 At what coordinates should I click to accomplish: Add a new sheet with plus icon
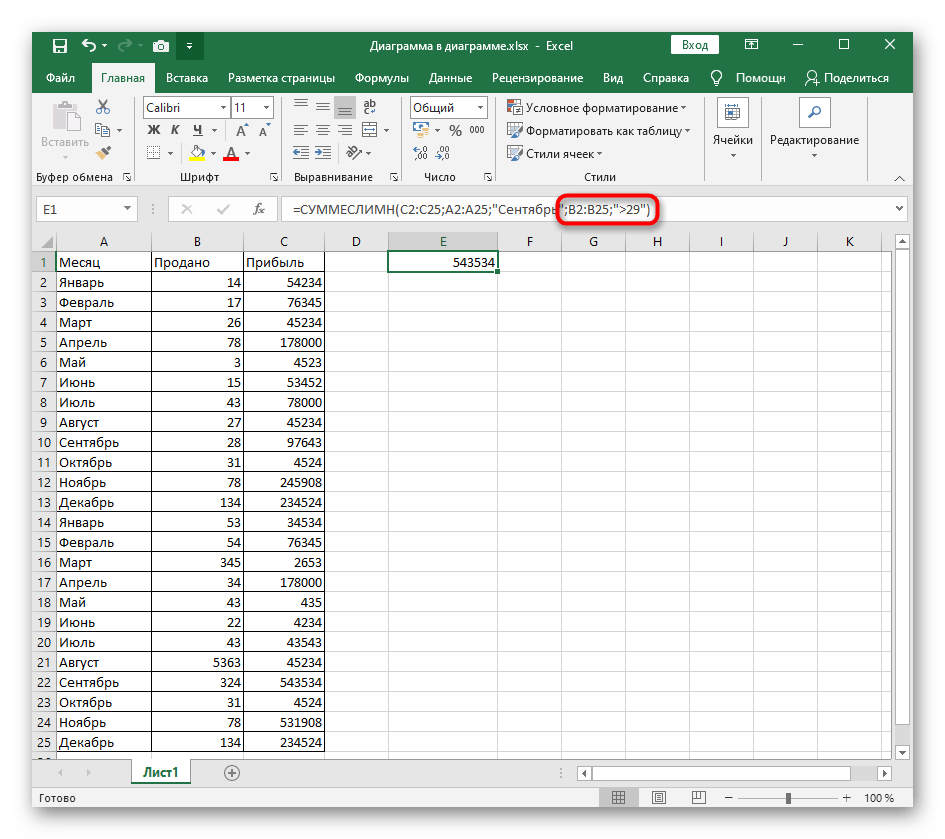232,772
